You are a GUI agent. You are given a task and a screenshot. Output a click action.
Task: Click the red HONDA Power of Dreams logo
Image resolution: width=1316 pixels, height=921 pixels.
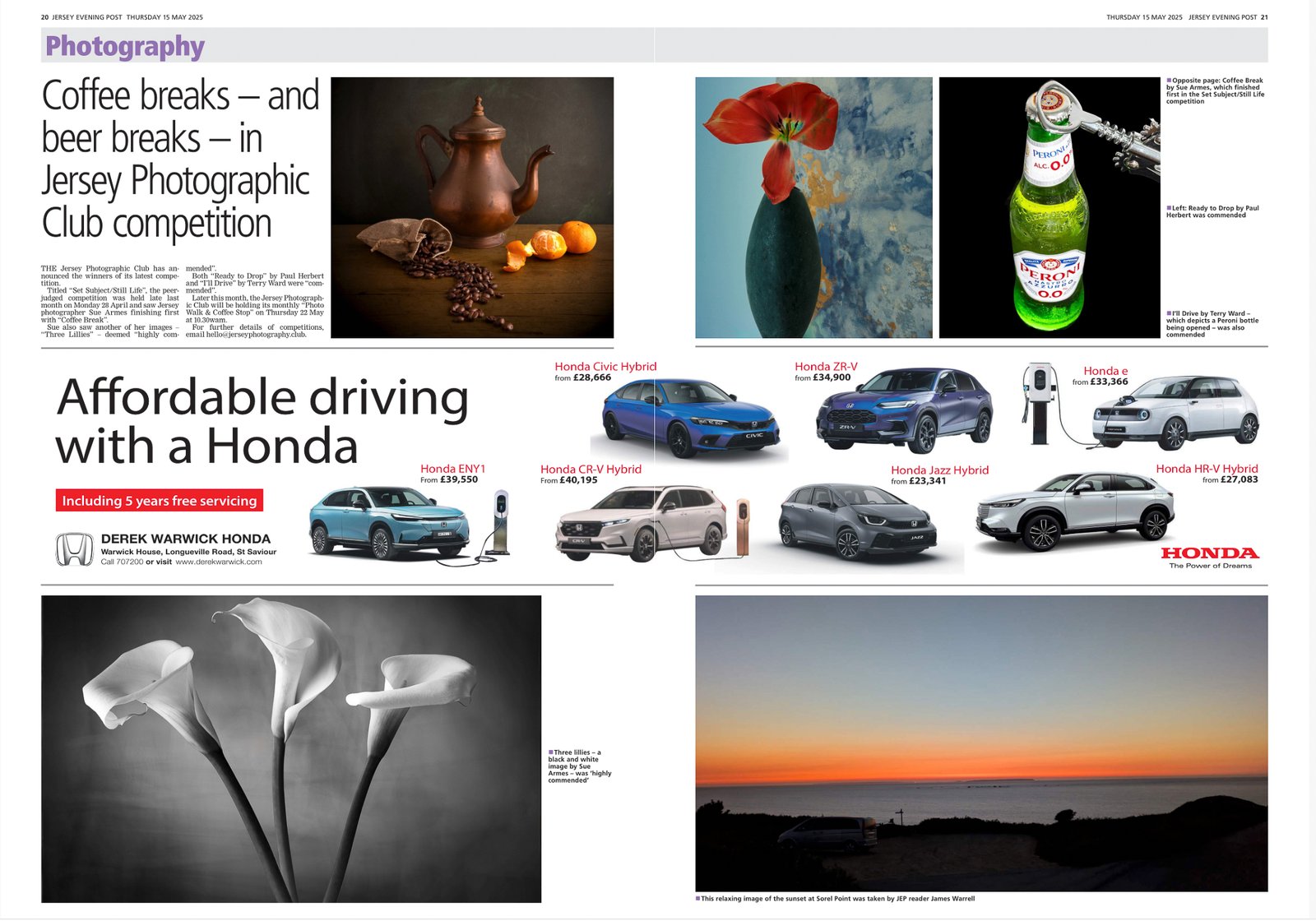[1210, 558]
